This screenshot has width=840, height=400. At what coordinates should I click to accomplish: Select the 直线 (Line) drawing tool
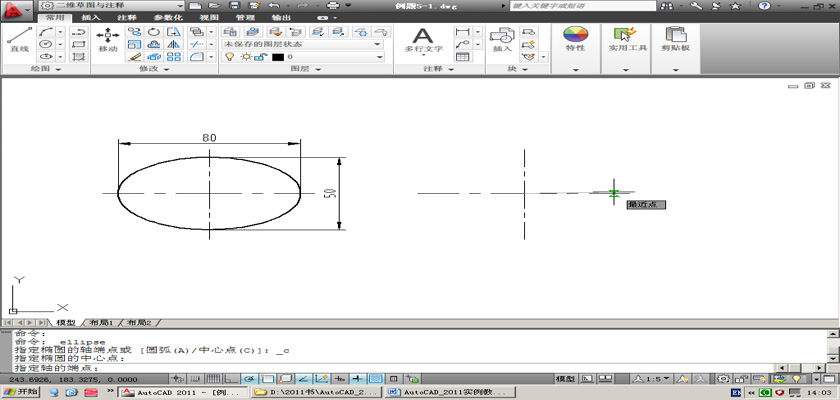[x=18, y=38]
